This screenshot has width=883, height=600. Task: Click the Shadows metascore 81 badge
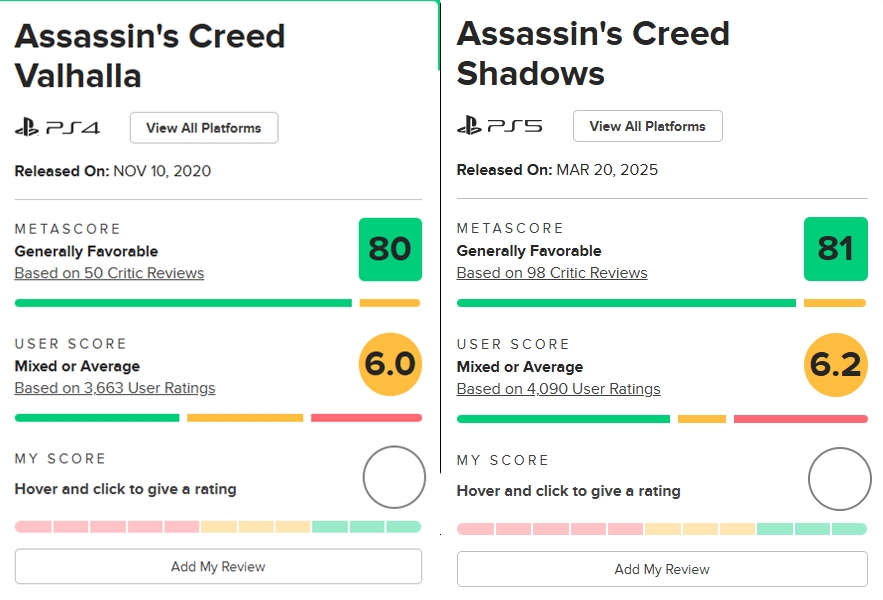(835, 249)
